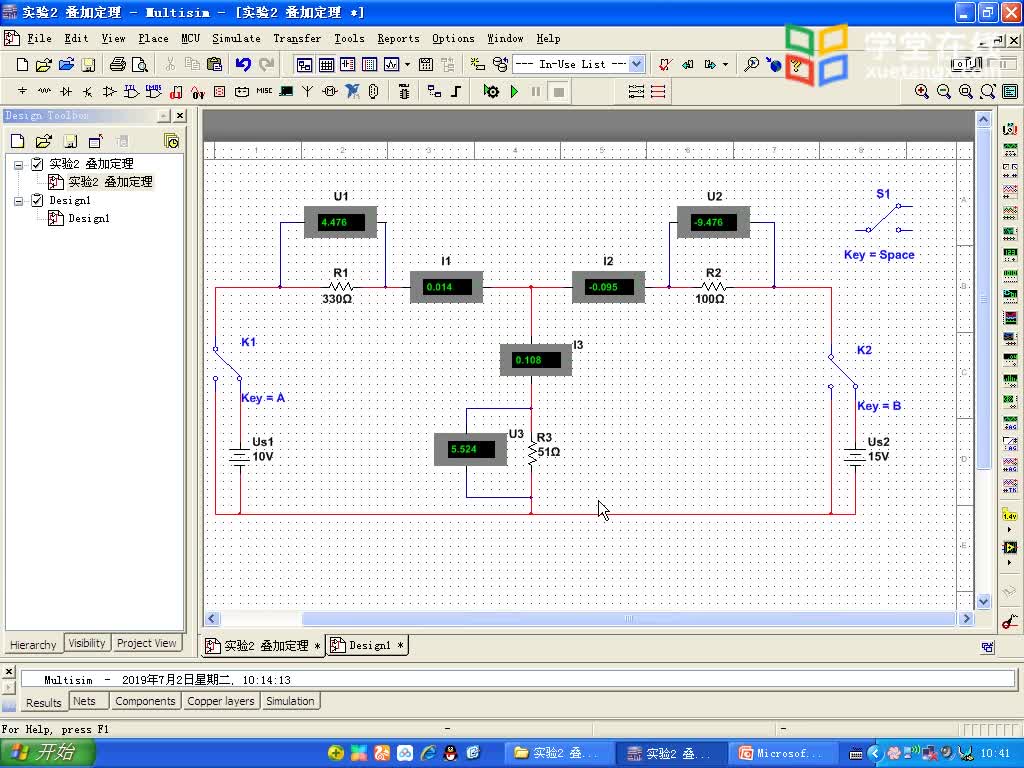The width and height of the screenshot is (1024, 768).
Task: Paste from clipboard icon
Action: [x=214, y=64]
